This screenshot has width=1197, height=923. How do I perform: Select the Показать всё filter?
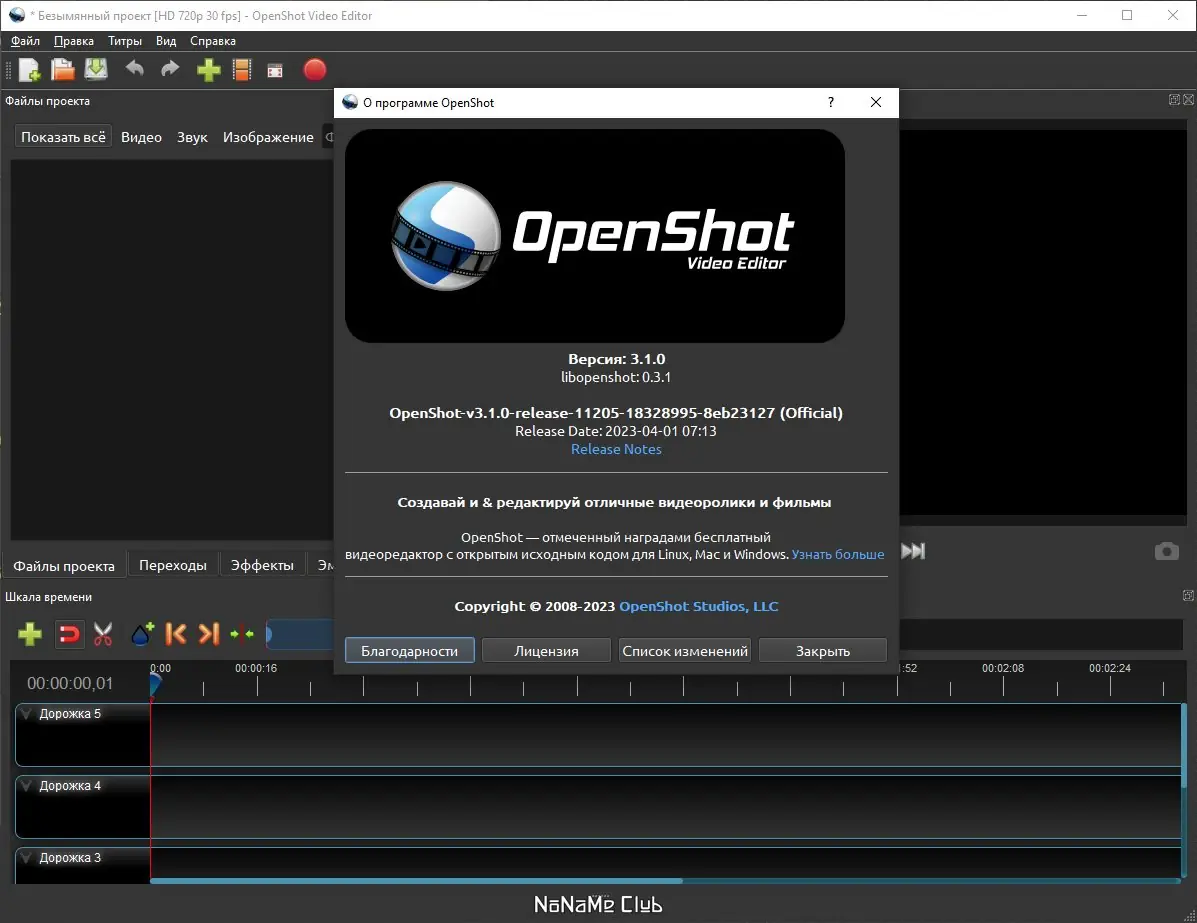[63, 137]
